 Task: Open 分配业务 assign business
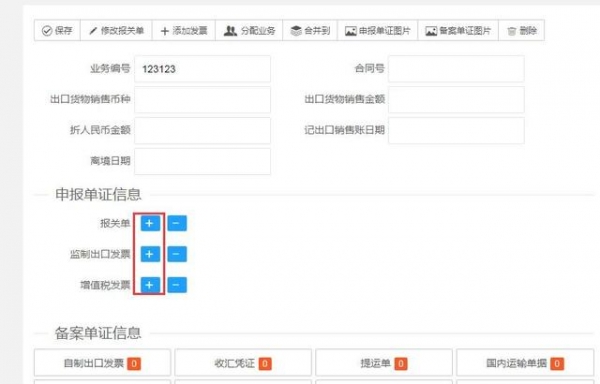[x=249, y=31]
